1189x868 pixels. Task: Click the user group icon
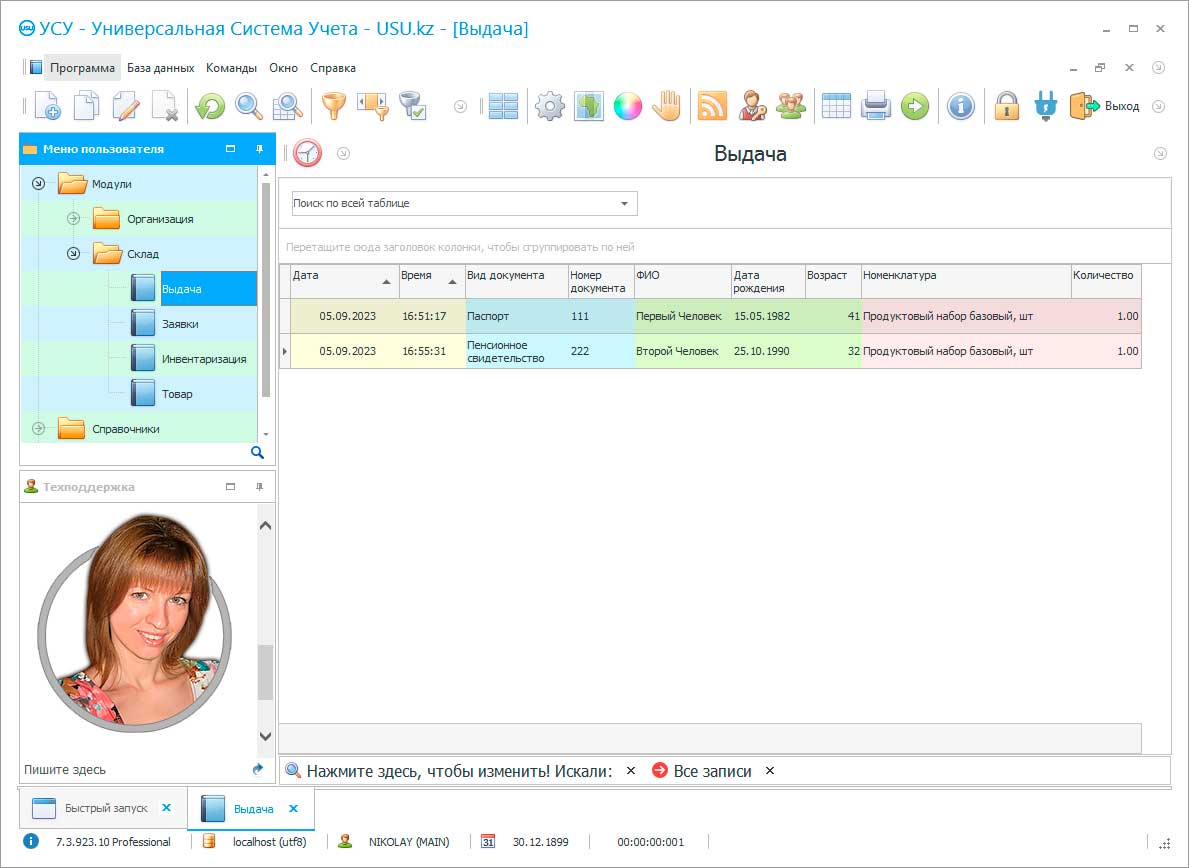[791, 106]
